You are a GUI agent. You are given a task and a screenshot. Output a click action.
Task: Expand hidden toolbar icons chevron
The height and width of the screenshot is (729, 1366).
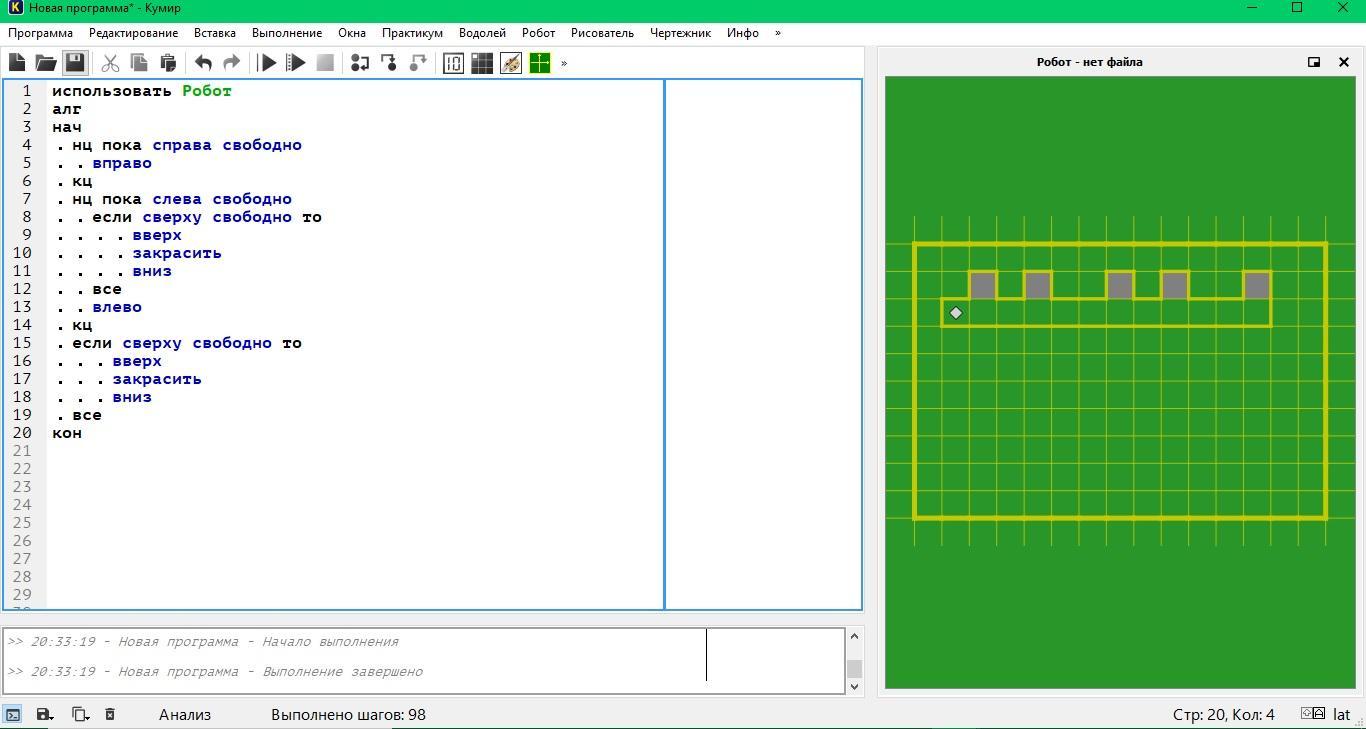(x=564, y=63)
